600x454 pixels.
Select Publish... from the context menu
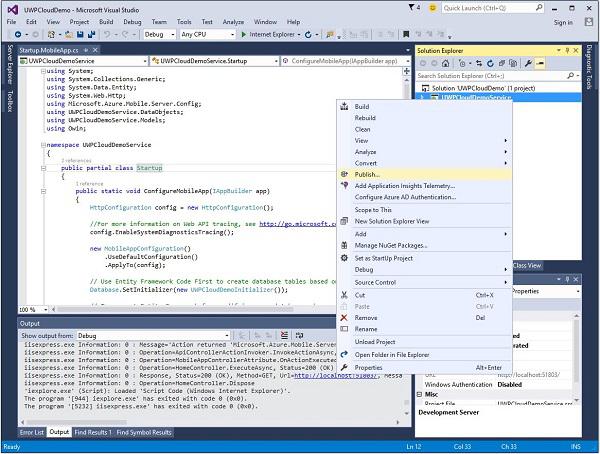click(366, 173)
